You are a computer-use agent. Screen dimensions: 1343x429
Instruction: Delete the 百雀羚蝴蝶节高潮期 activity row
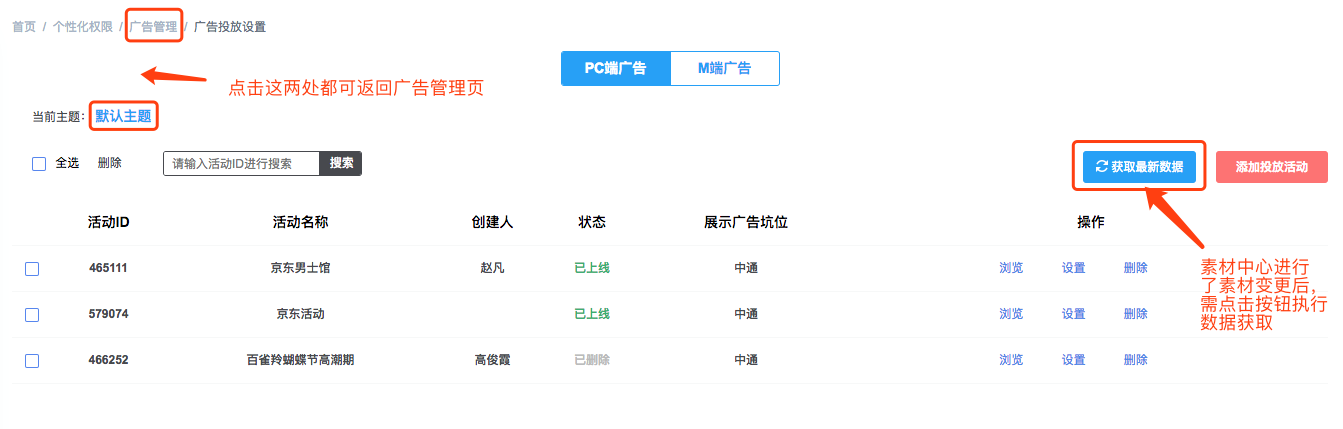[1135, 360]
